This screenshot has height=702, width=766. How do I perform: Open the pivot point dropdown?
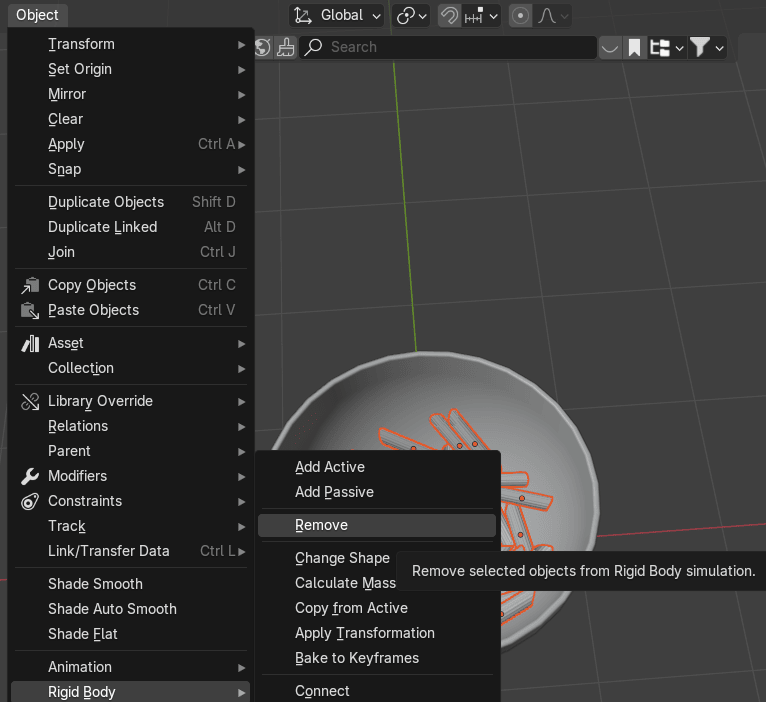point(411,16)
